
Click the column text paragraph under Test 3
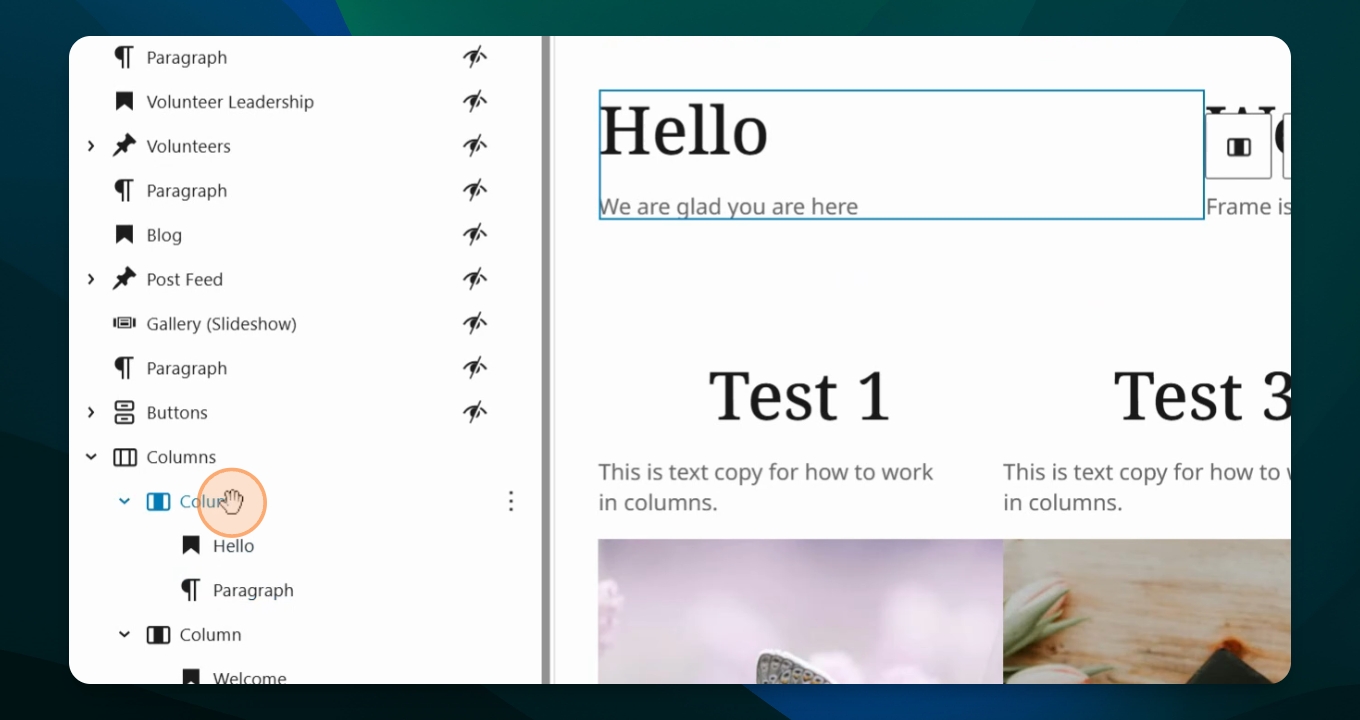[x=1147, y=487]
